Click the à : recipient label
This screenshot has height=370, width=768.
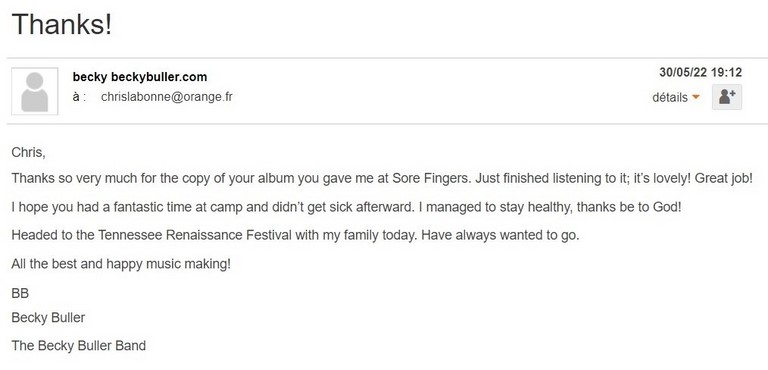coord(79,97)
